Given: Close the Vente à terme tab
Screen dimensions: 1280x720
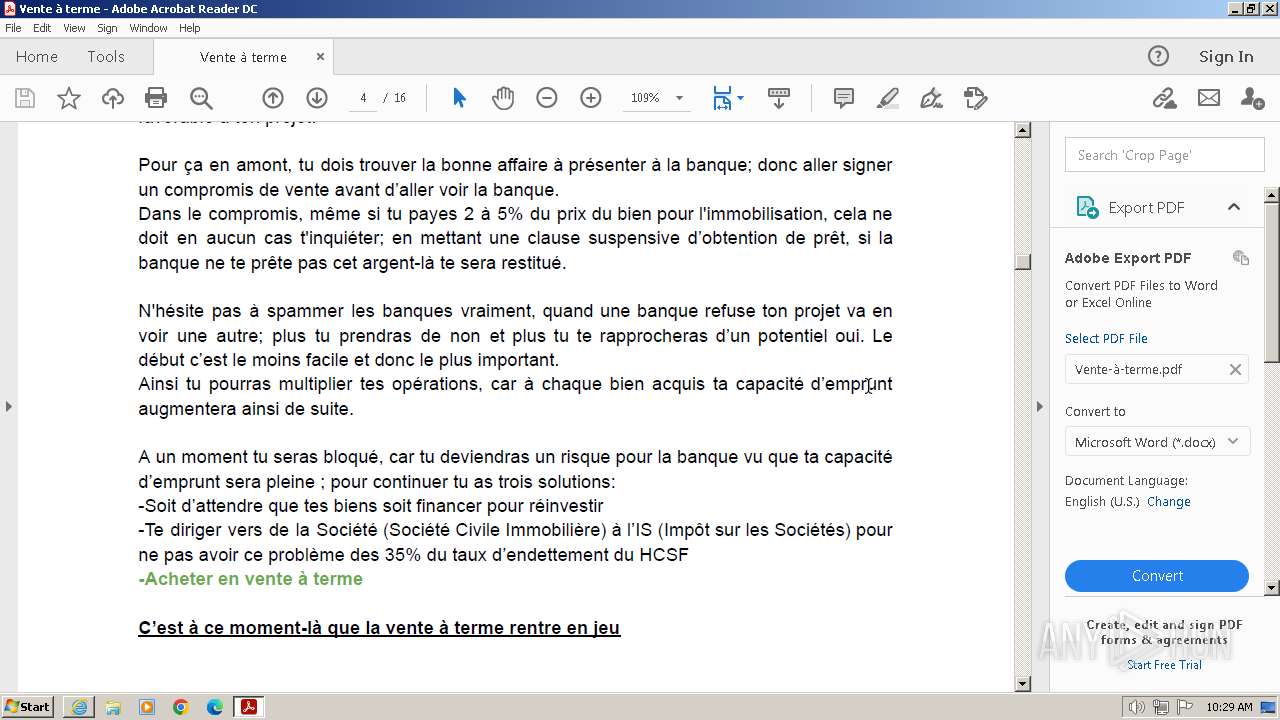Looking at the screenshot, I should (320, 57).
